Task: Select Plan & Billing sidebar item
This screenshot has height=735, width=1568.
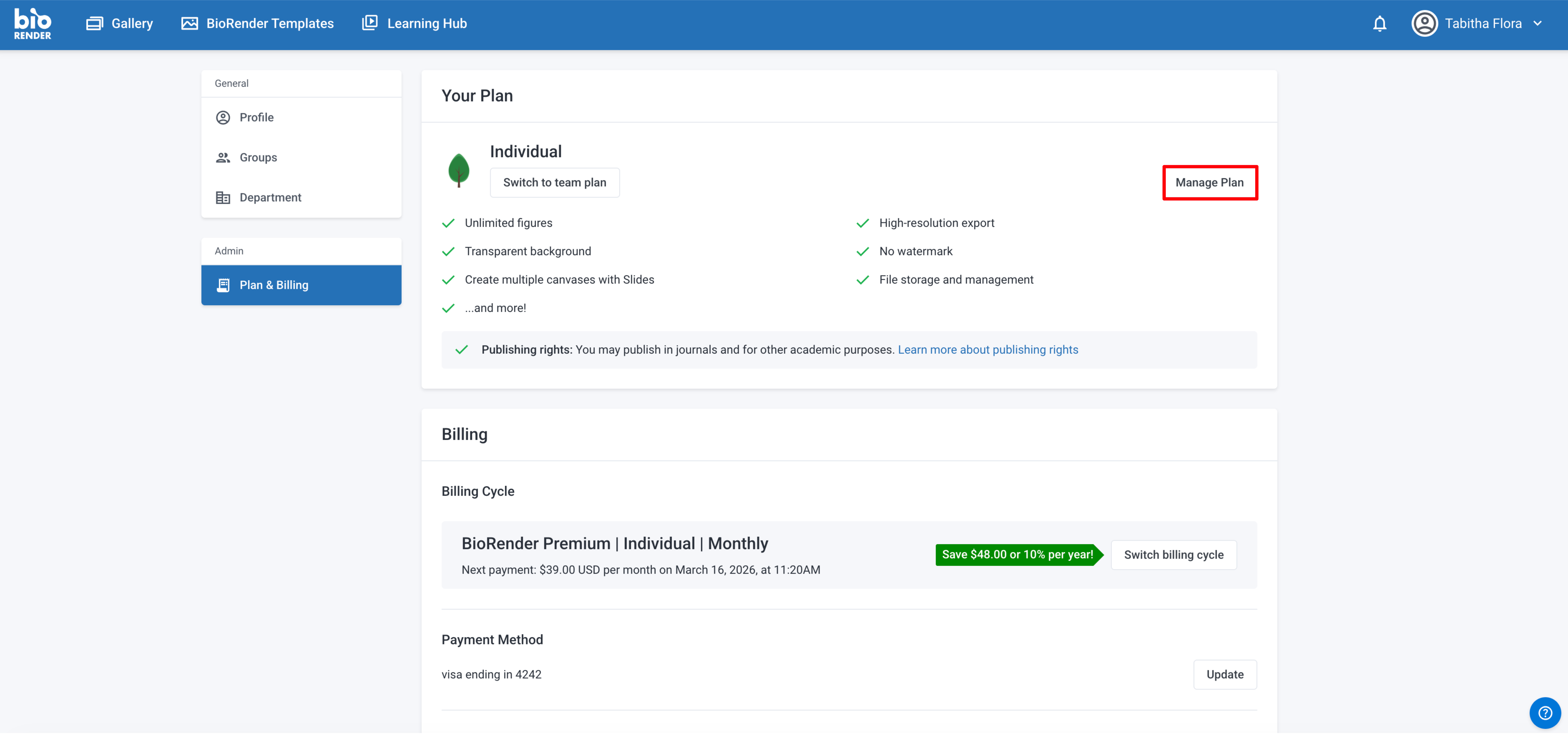Action: (274, 285)
